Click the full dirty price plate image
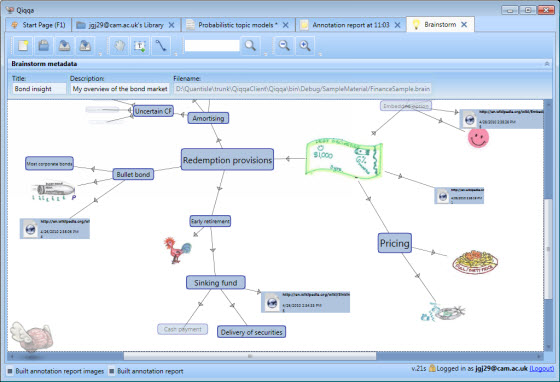 [x=475, y=262]
